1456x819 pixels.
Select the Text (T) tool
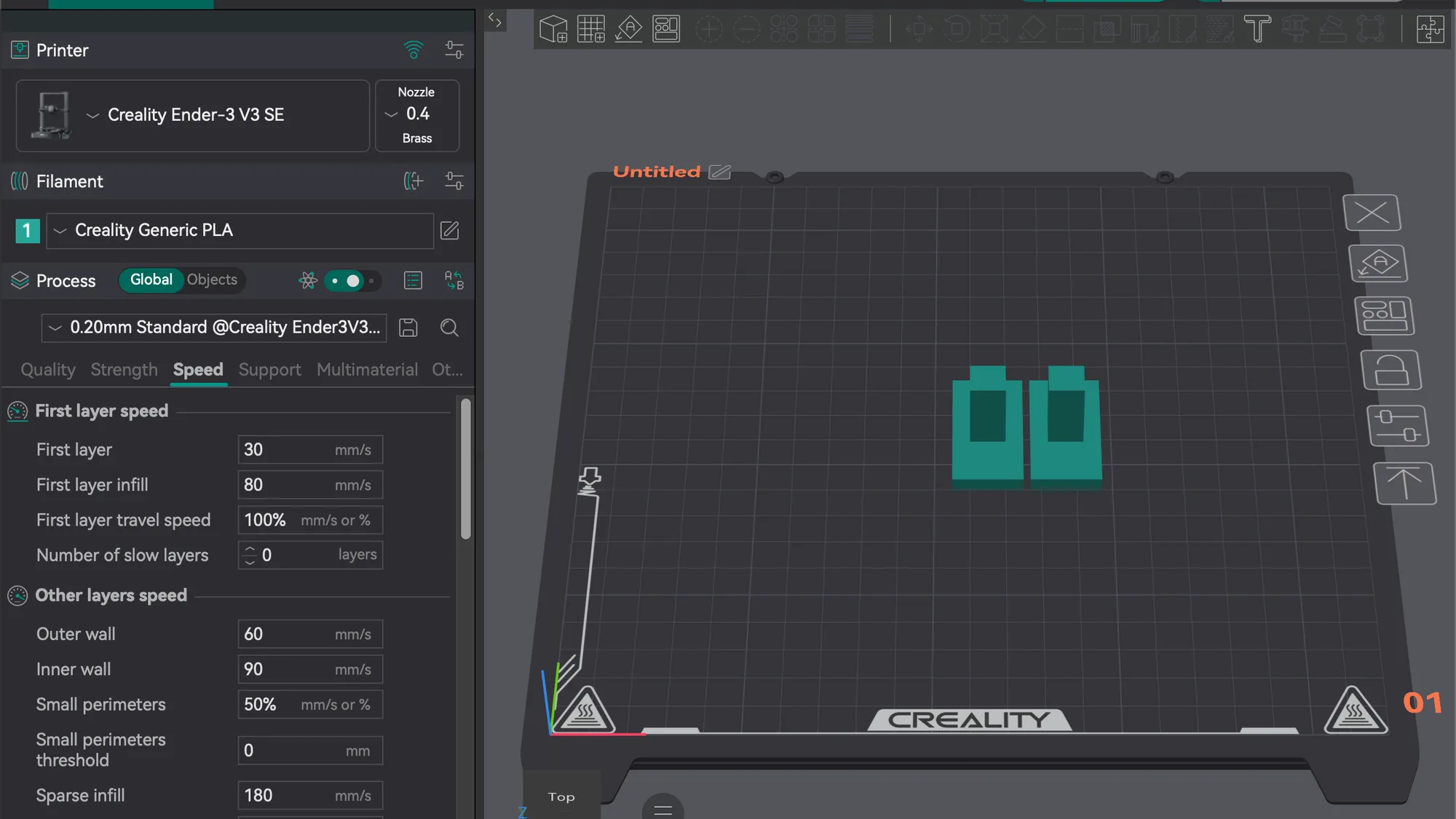pyautogui.click(x=1257, y=29)
